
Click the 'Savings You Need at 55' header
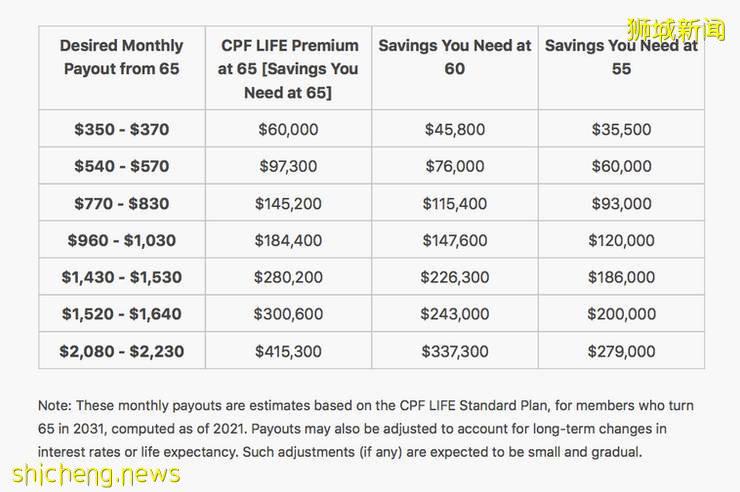click(x=621, y=57)
